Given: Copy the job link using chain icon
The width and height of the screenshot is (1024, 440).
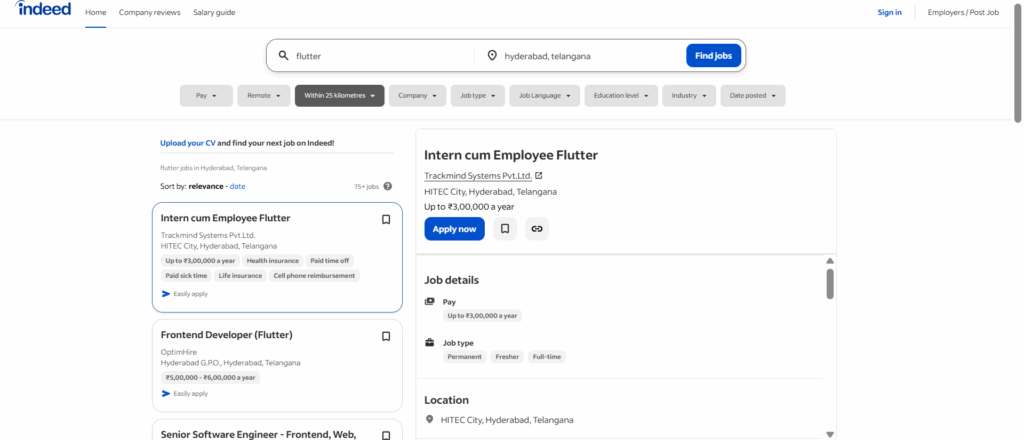Looking at the screenshot, I should 537,229.
